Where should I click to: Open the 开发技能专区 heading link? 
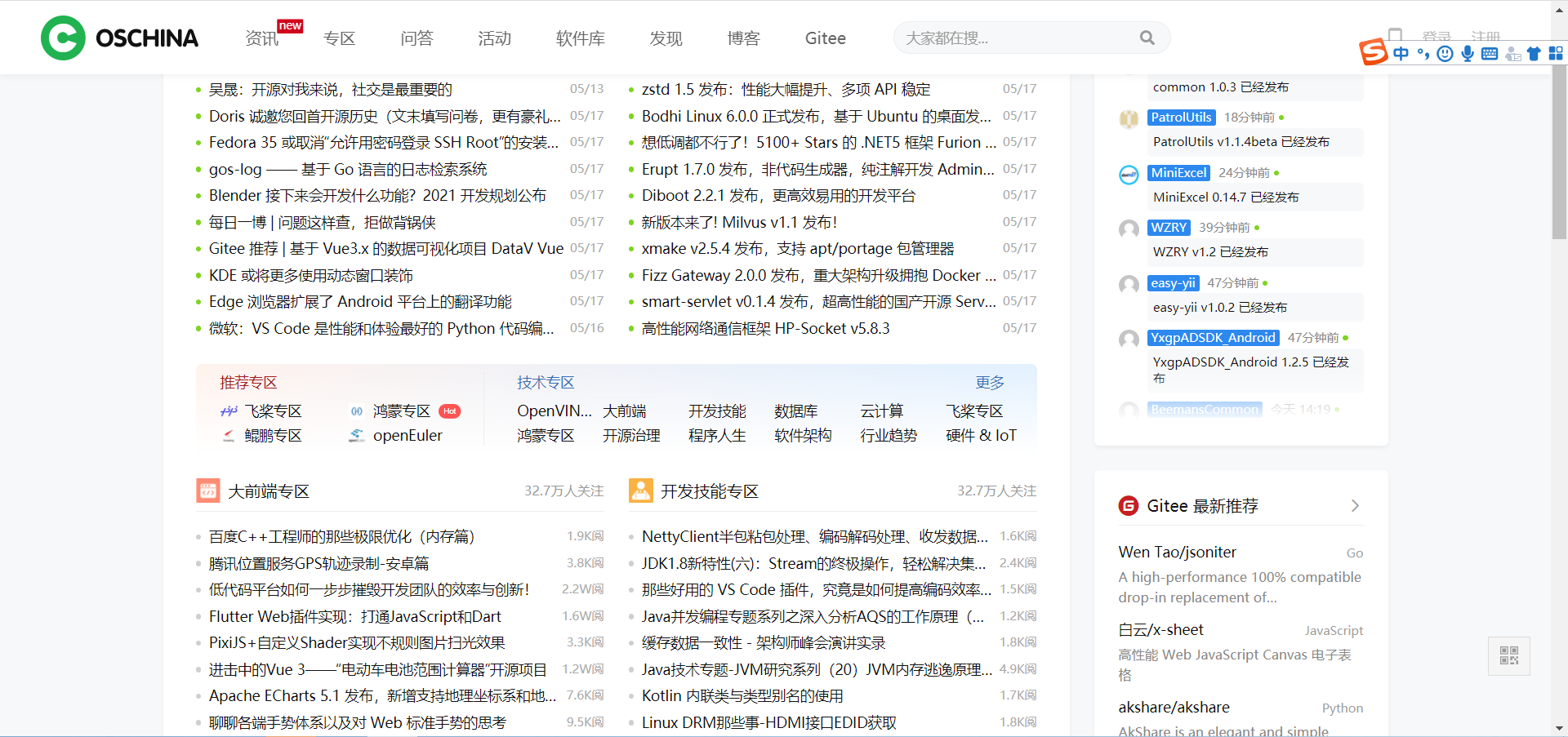(x=710, y=491)
